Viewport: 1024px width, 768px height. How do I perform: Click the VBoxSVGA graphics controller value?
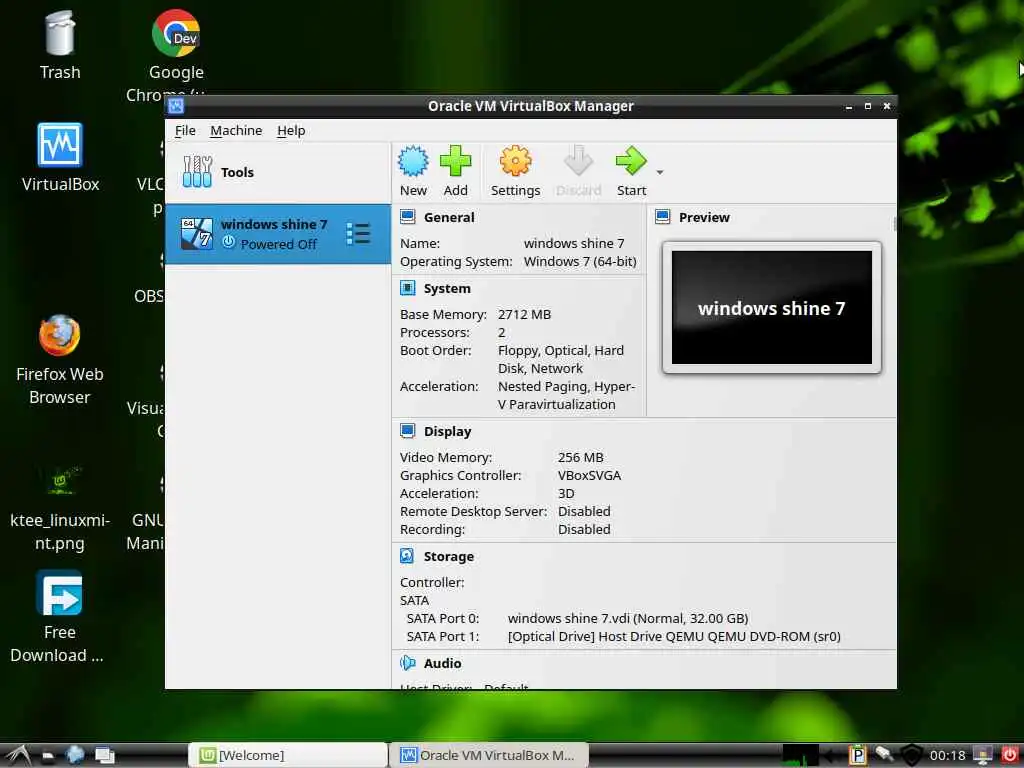pyautogui.click(x=589, y=476)
